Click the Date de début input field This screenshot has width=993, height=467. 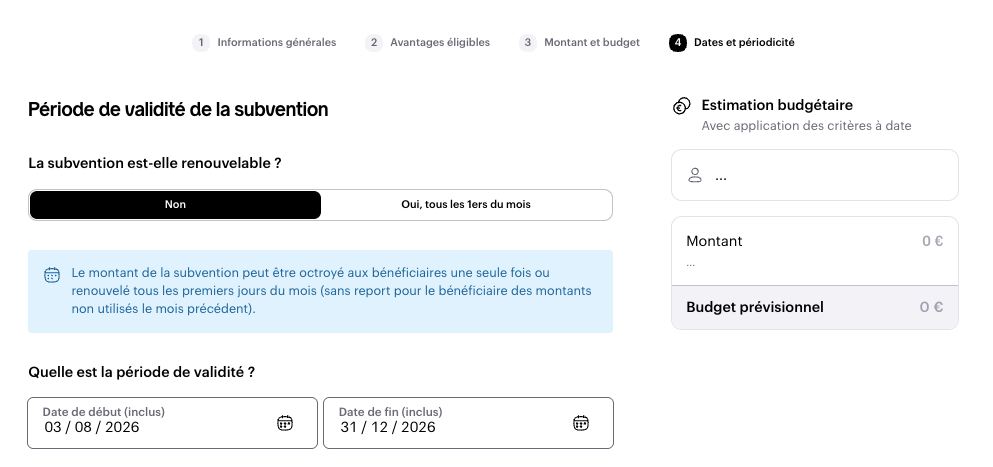[x=172, y=423]
